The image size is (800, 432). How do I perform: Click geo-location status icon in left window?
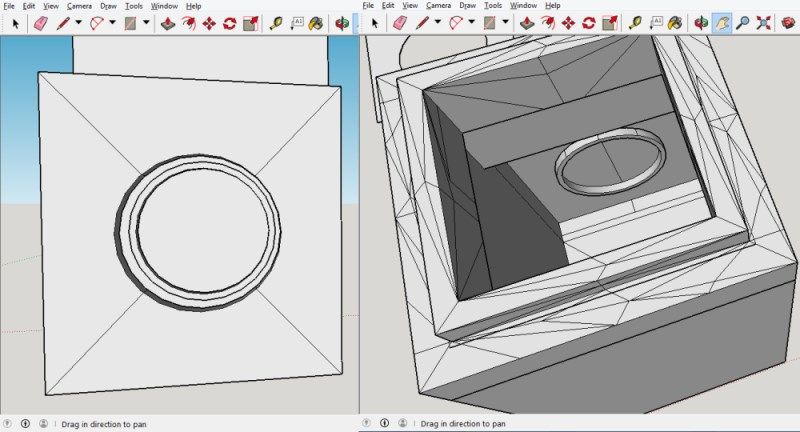[7, 423]
